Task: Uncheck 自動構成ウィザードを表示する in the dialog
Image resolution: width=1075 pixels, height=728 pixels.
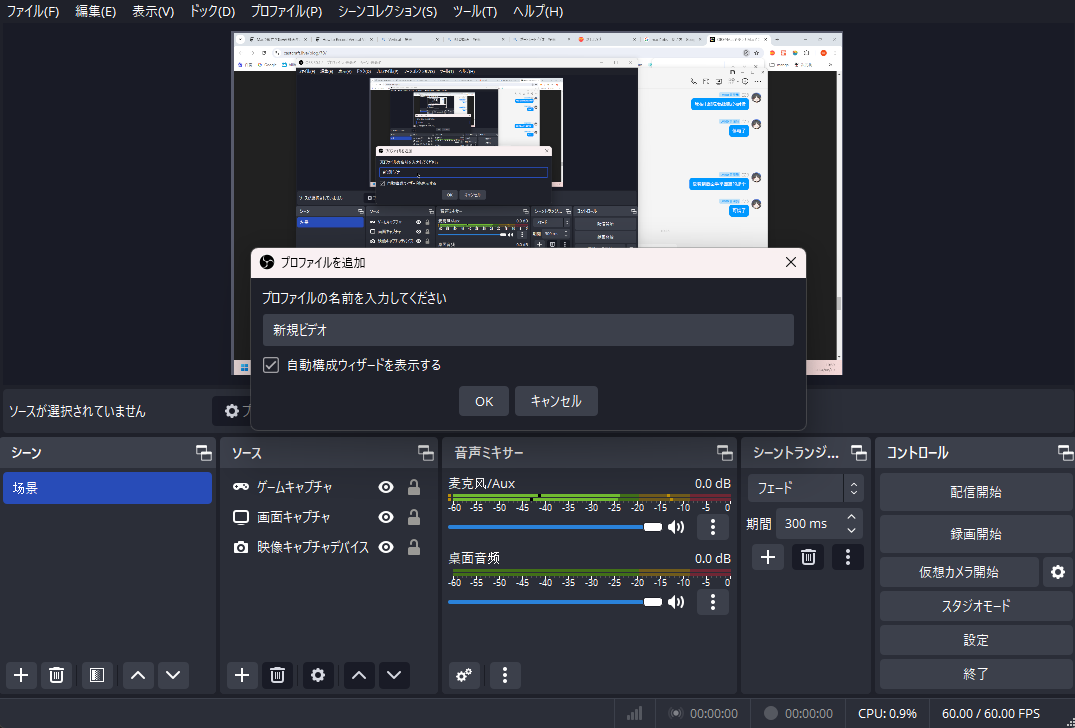Action: click(x=271, y=365)
